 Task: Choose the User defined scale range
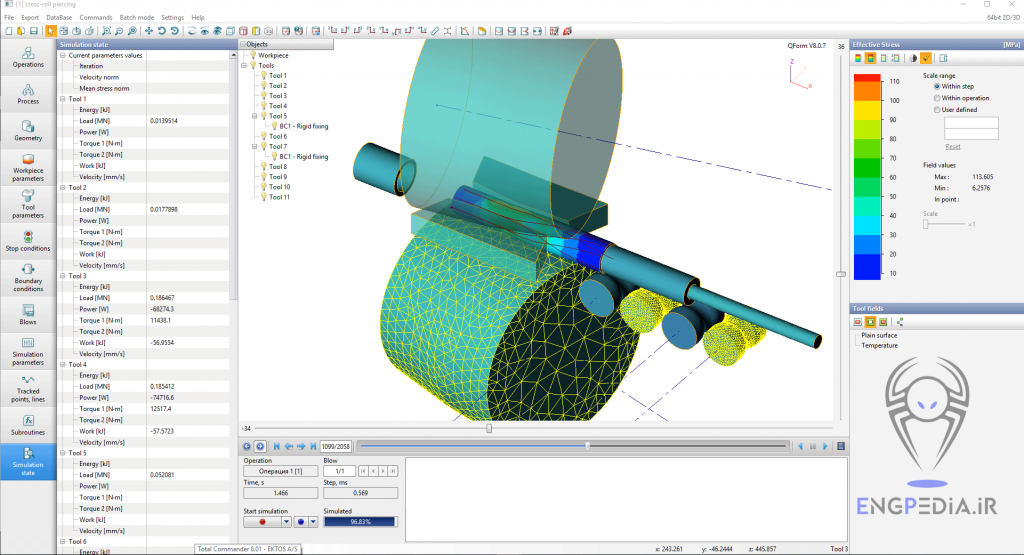(936, 110)
